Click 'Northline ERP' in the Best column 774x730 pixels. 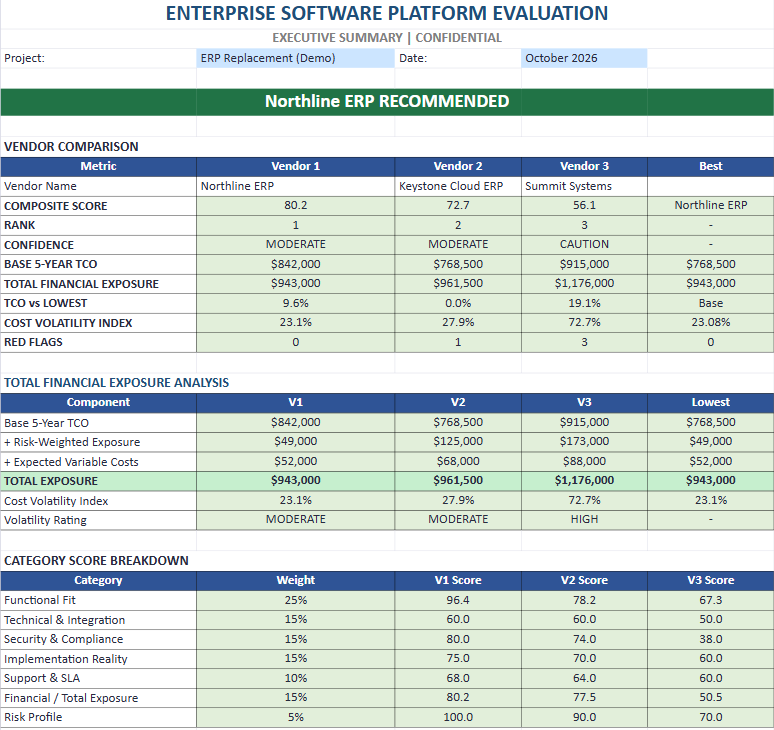[710, 205]
